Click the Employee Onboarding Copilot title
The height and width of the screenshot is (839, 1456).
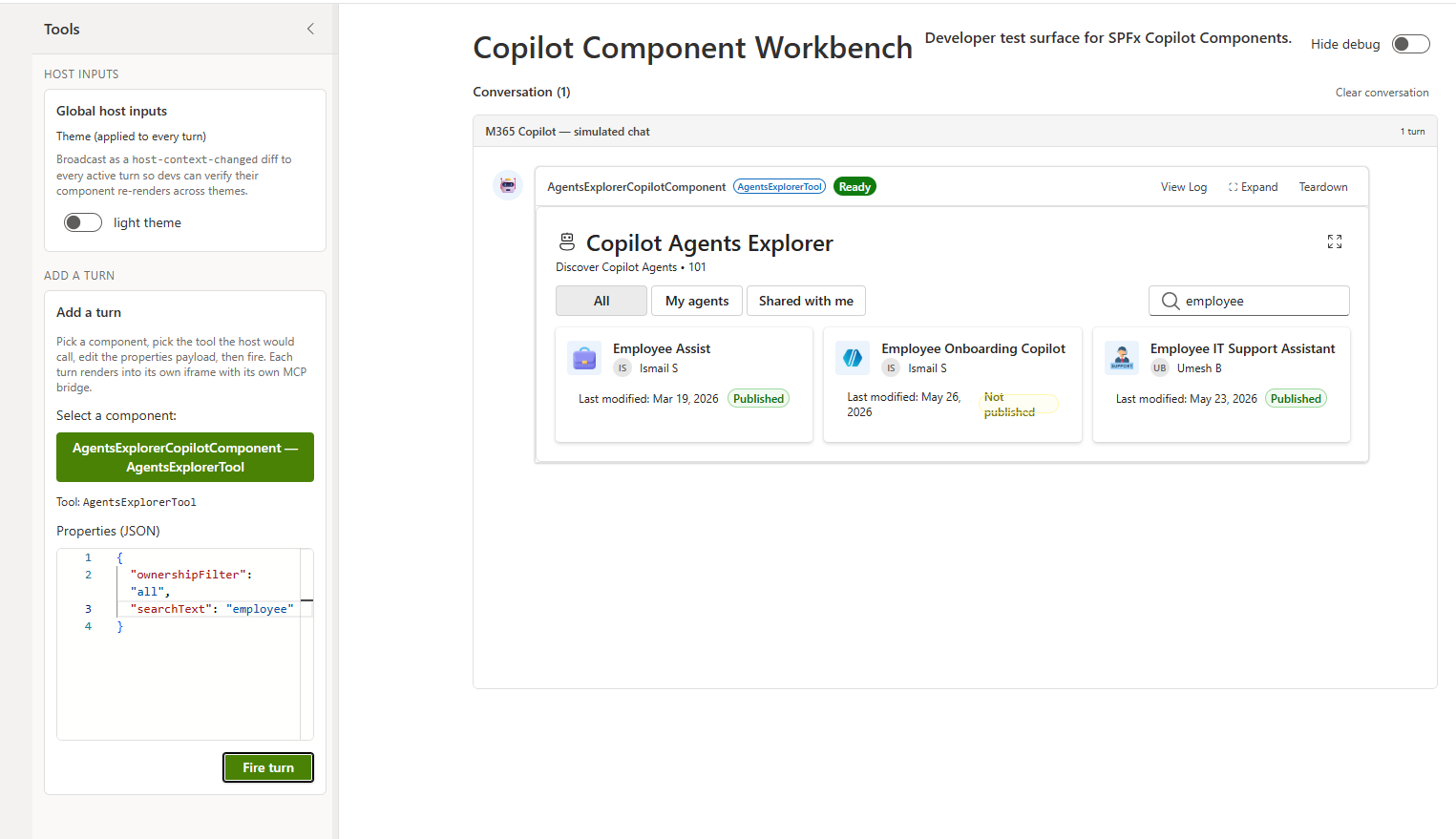pyautogui.click(x=973, y=348)
